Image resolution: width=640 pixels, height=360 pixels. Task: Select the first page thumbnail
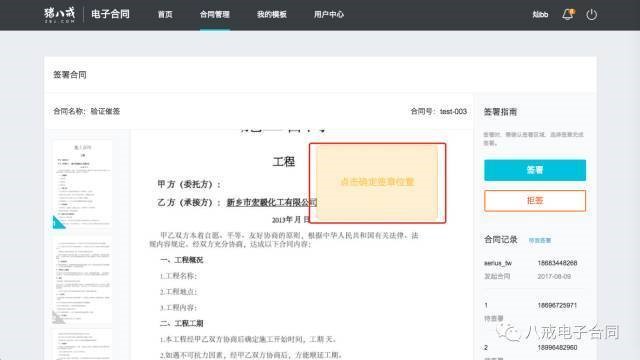click(x=82, y=184)
